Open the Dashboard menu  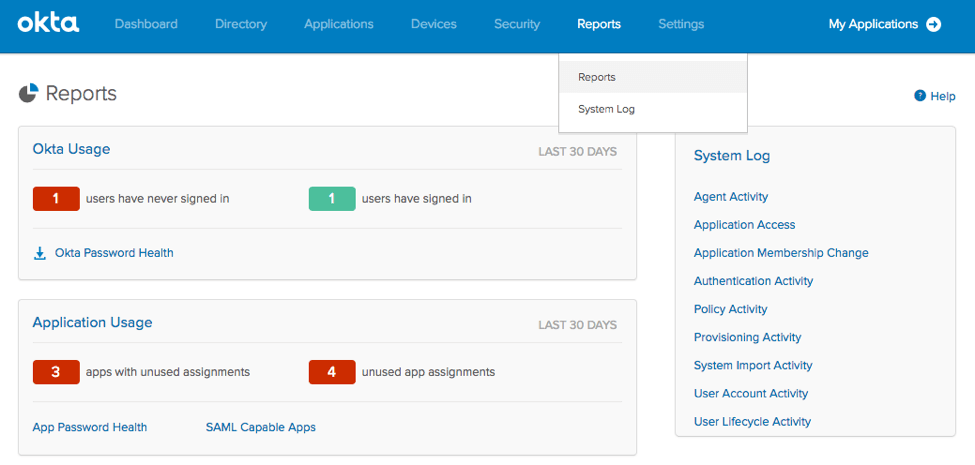coord(146,24)
